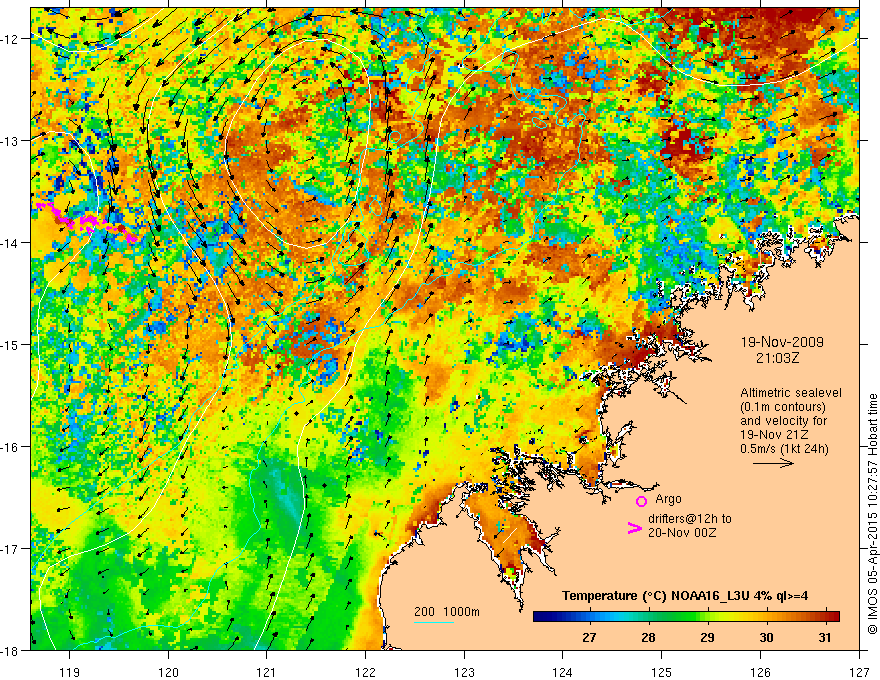Click the color bar tick label '30'
The image size is (880, 680).
(x=766, y=637)
